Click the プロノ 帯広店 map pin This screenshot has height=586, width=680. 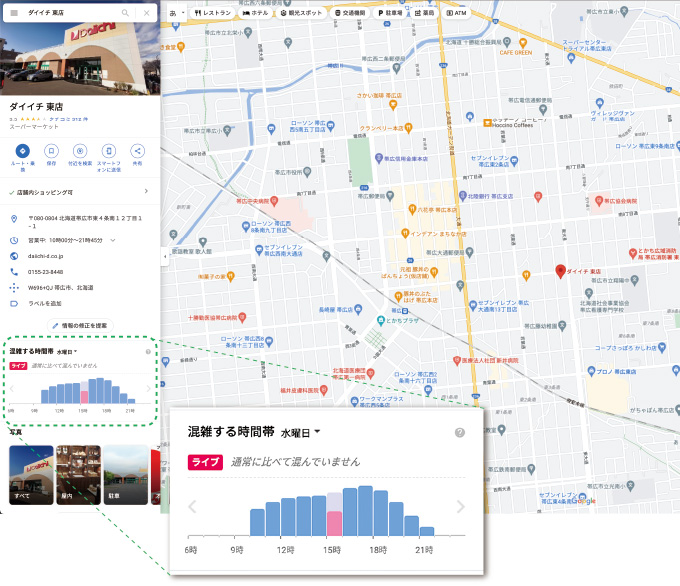(591, 371)
